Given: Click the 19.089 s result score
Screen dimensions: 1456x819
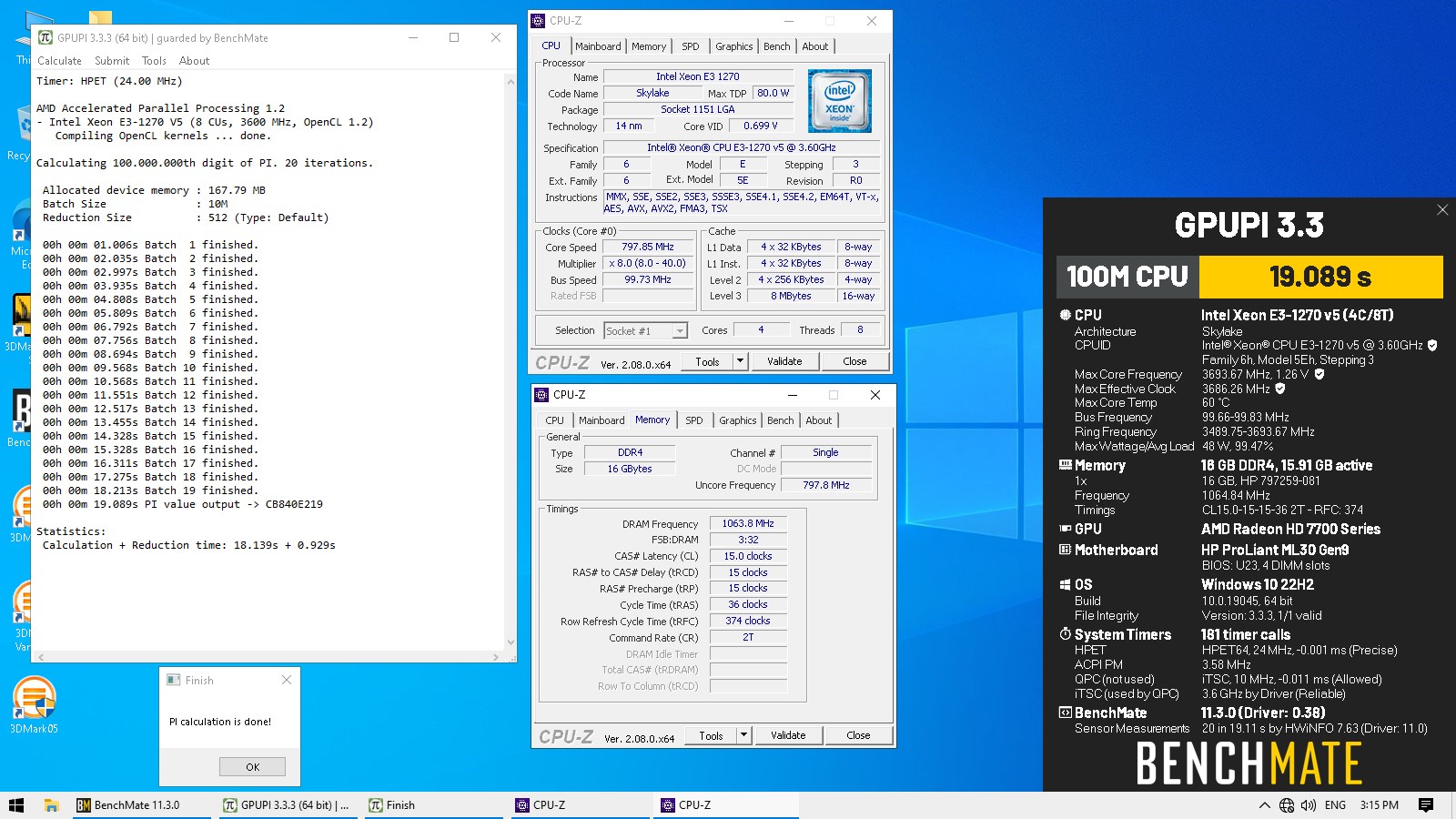Looking at the screenshot, I should (1320, 277).
